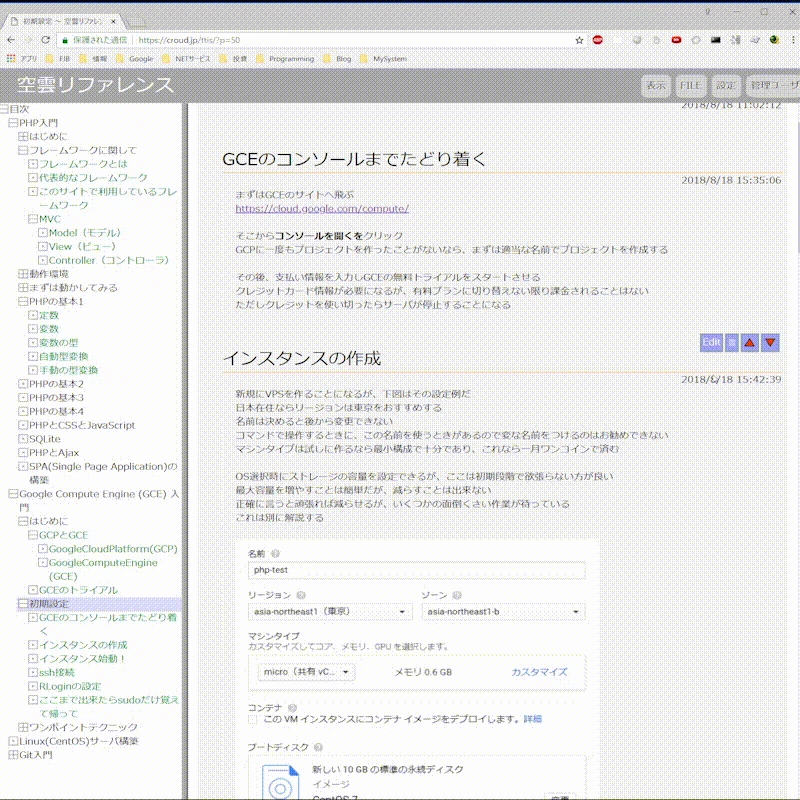Move the section up with the red up arrow

click(749, 342)
